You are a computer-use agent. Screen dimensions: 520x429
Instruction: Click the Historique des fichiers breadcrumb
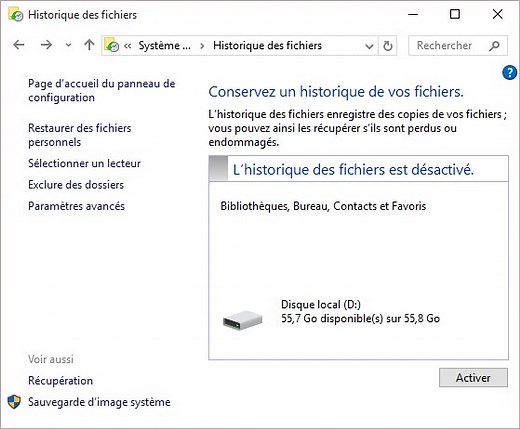[267, 45]
